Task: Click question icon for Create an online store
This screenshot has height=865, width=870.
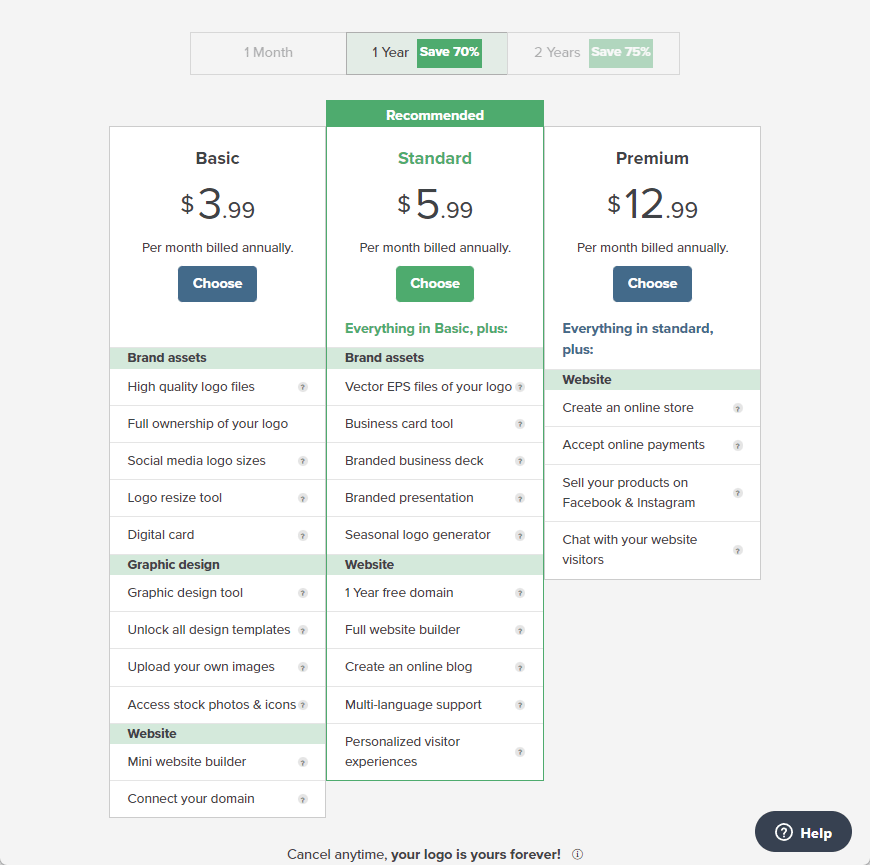Action: [738, 408]
